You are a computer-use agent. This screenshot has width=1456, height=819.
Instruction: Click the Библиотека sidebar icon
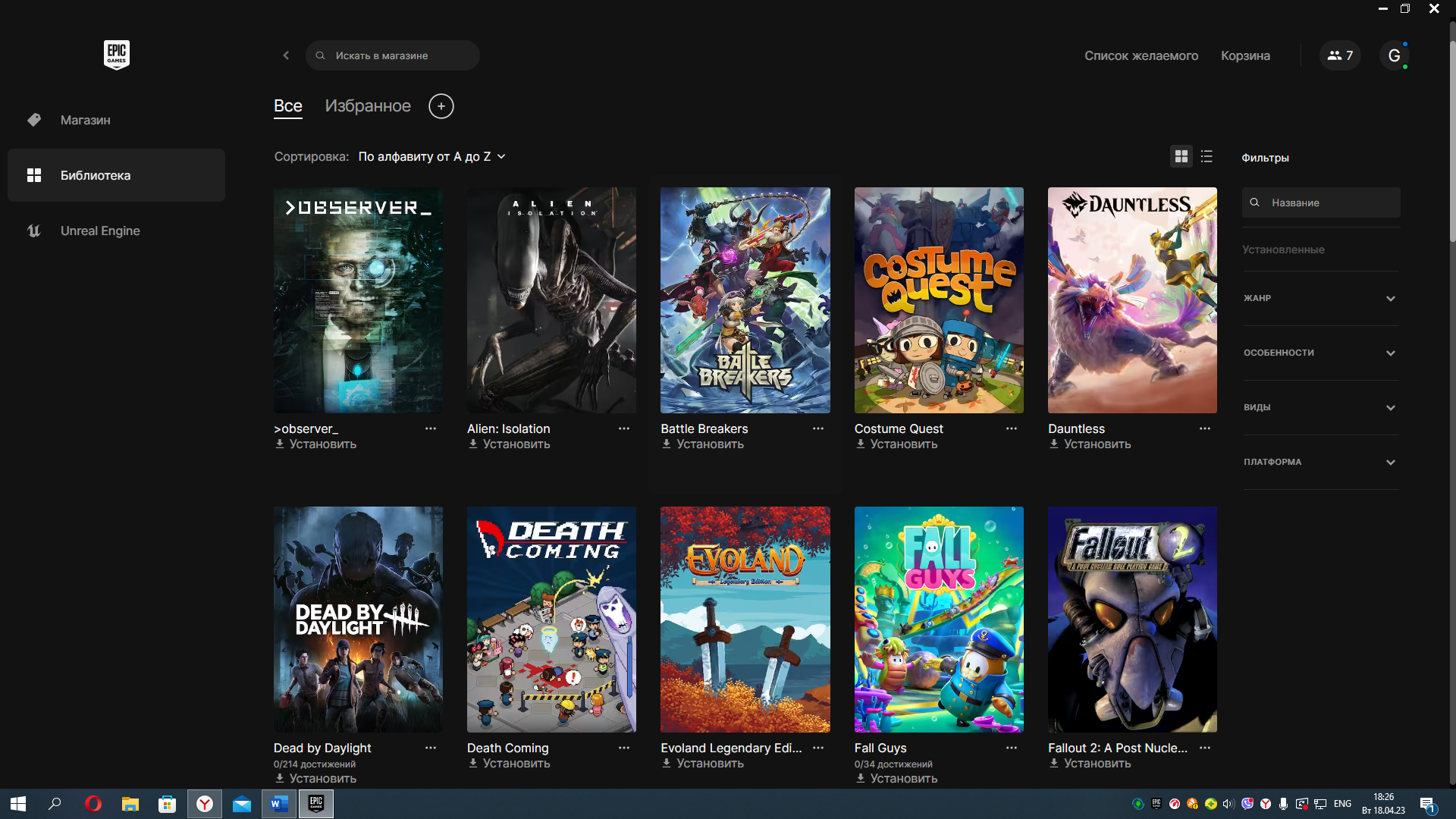click(36, 175)
